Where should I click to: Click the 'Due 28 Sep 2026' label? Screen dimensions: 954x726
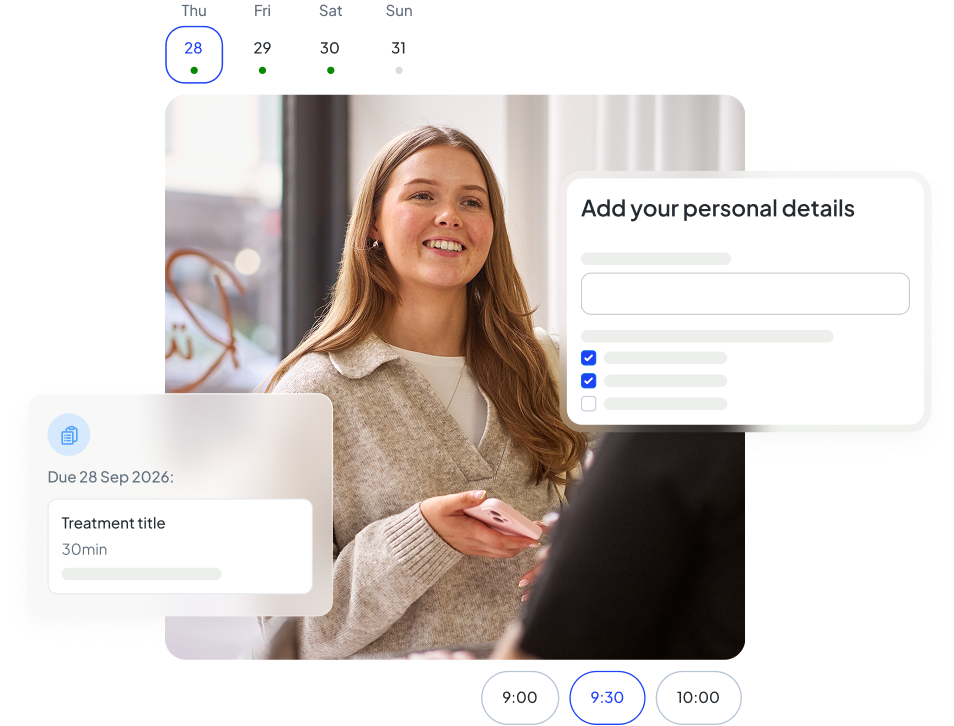click(110, 477)
